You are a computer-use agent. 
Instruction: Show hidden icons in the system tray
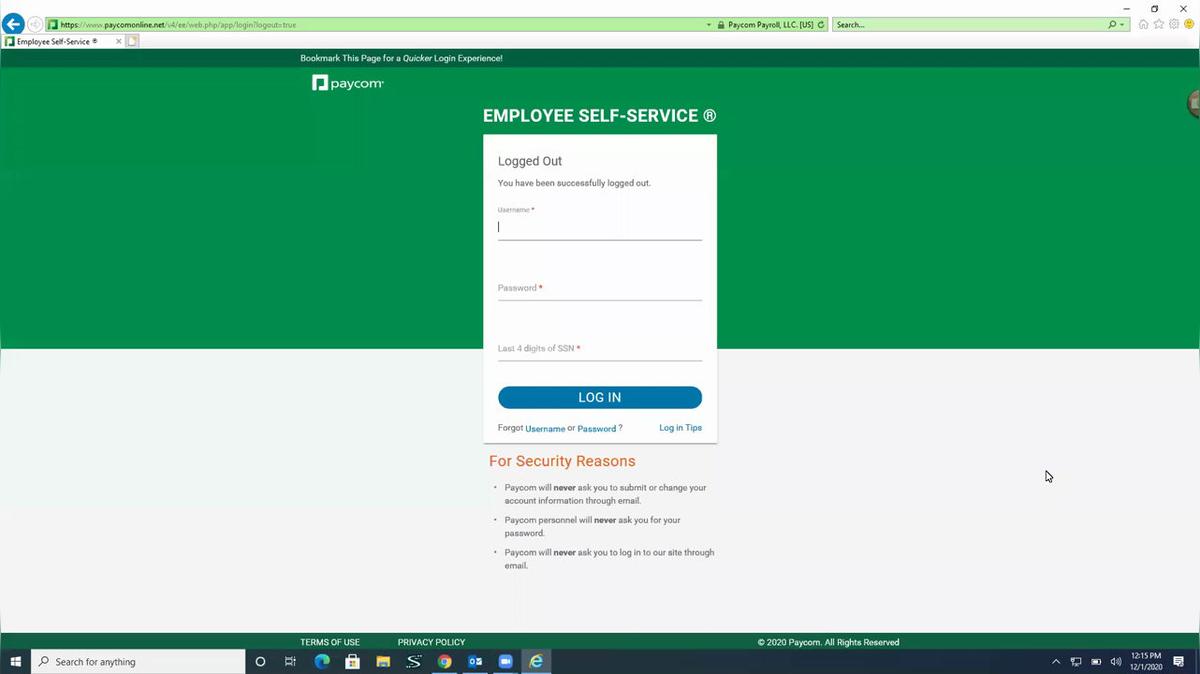coord(1055,661)
